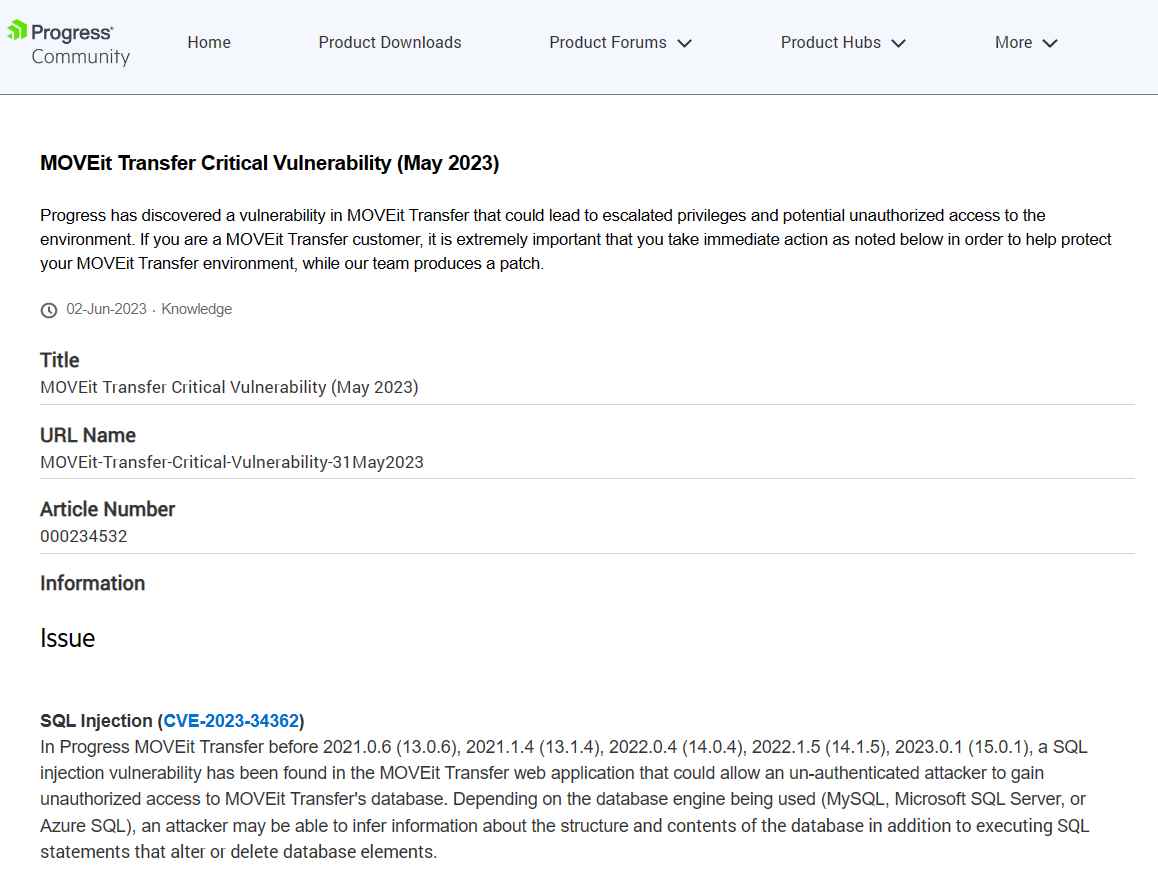Click the clock icon beside 02-Jun-2023
This screenshot has height=889, width=1158.
pos(49,310)
